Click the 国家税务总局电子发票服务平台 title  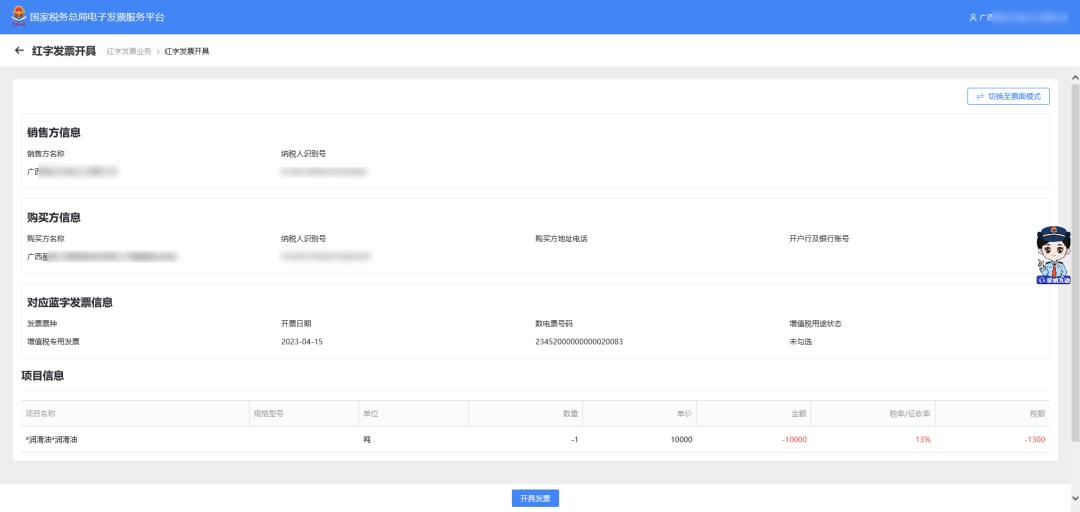click(98, 18)
